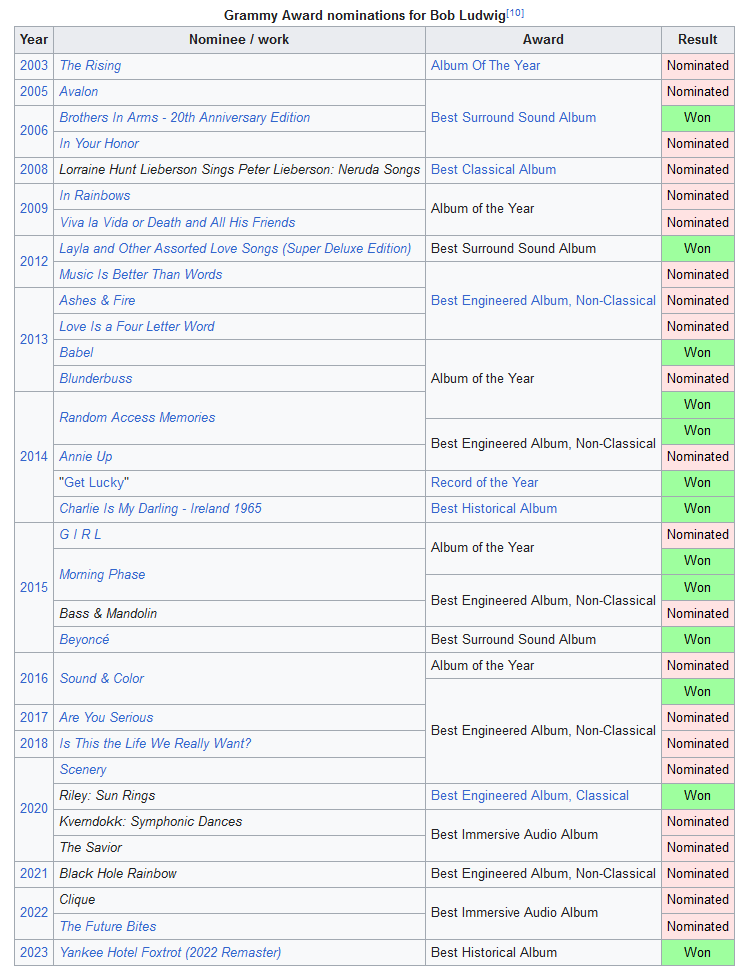Open Is This the Life We Really Want link
Viewport: 749px width, 979px height.
[155, 744]
